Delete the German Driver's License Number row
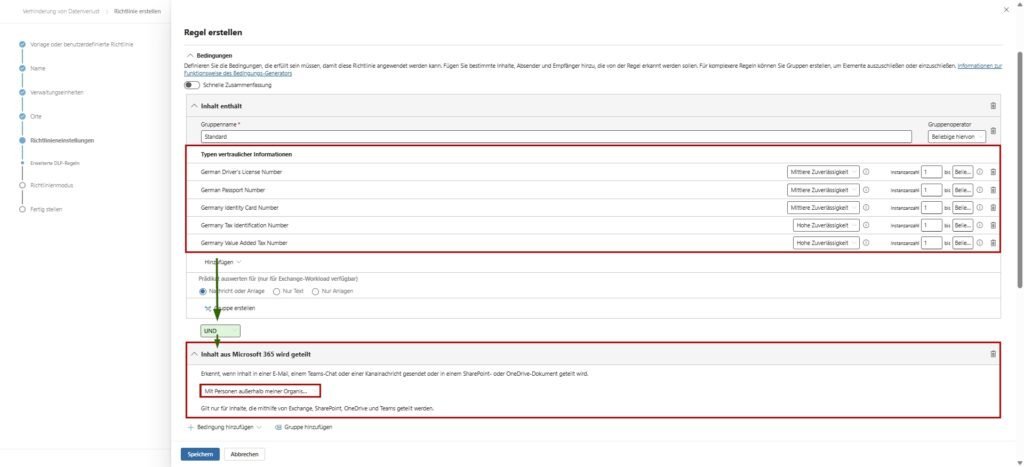This screenshot has width=1024, height=467. [x=992, y=172]
